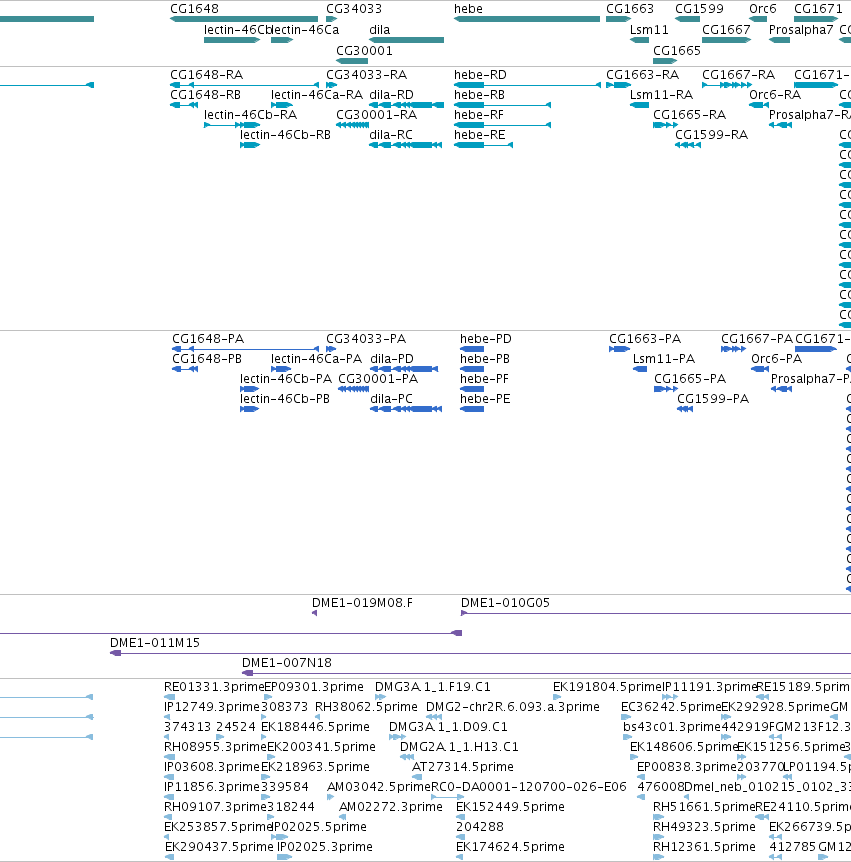The image size is (851, 862).
Task: Select EST DMG3A.1_1.D09.C1
Action: (x=448, y=727)
